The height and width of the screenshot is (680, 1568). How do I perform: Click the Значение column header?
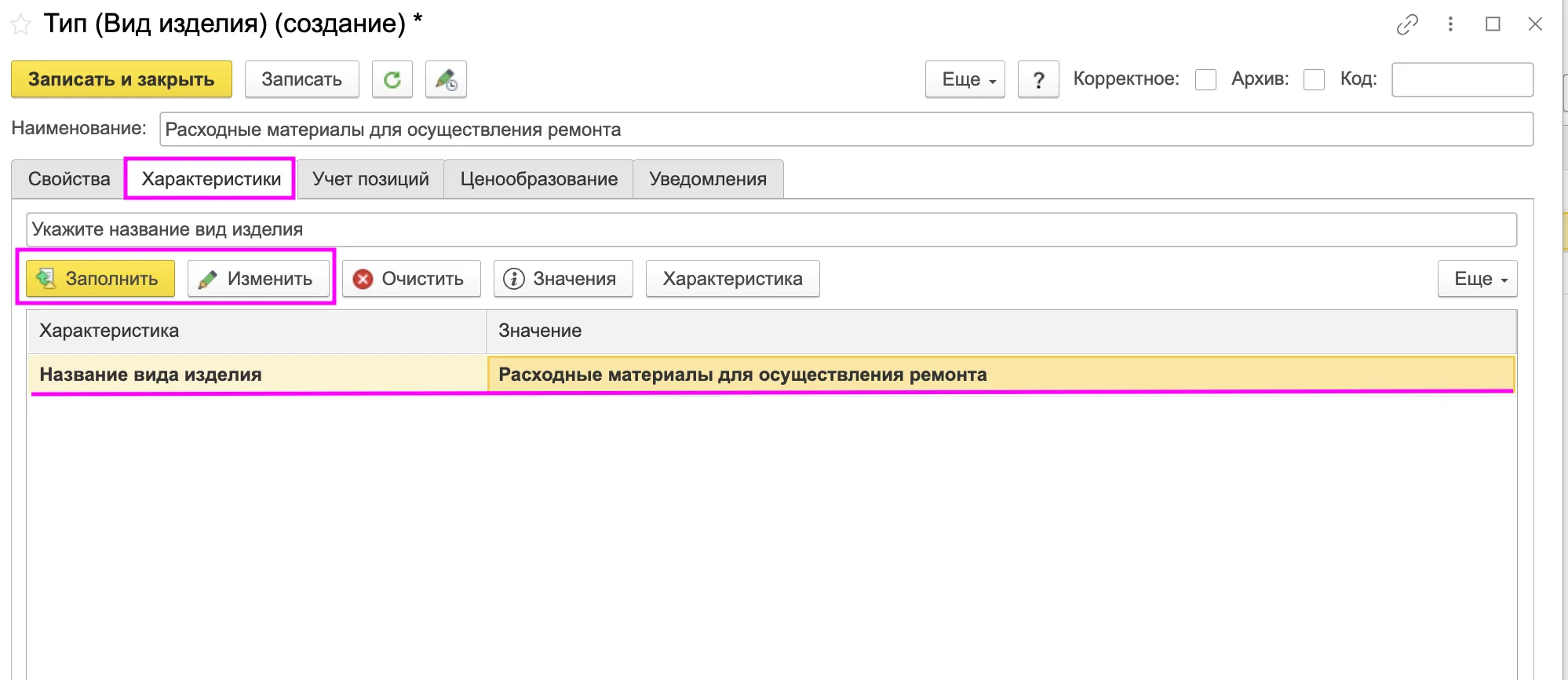1001,331
